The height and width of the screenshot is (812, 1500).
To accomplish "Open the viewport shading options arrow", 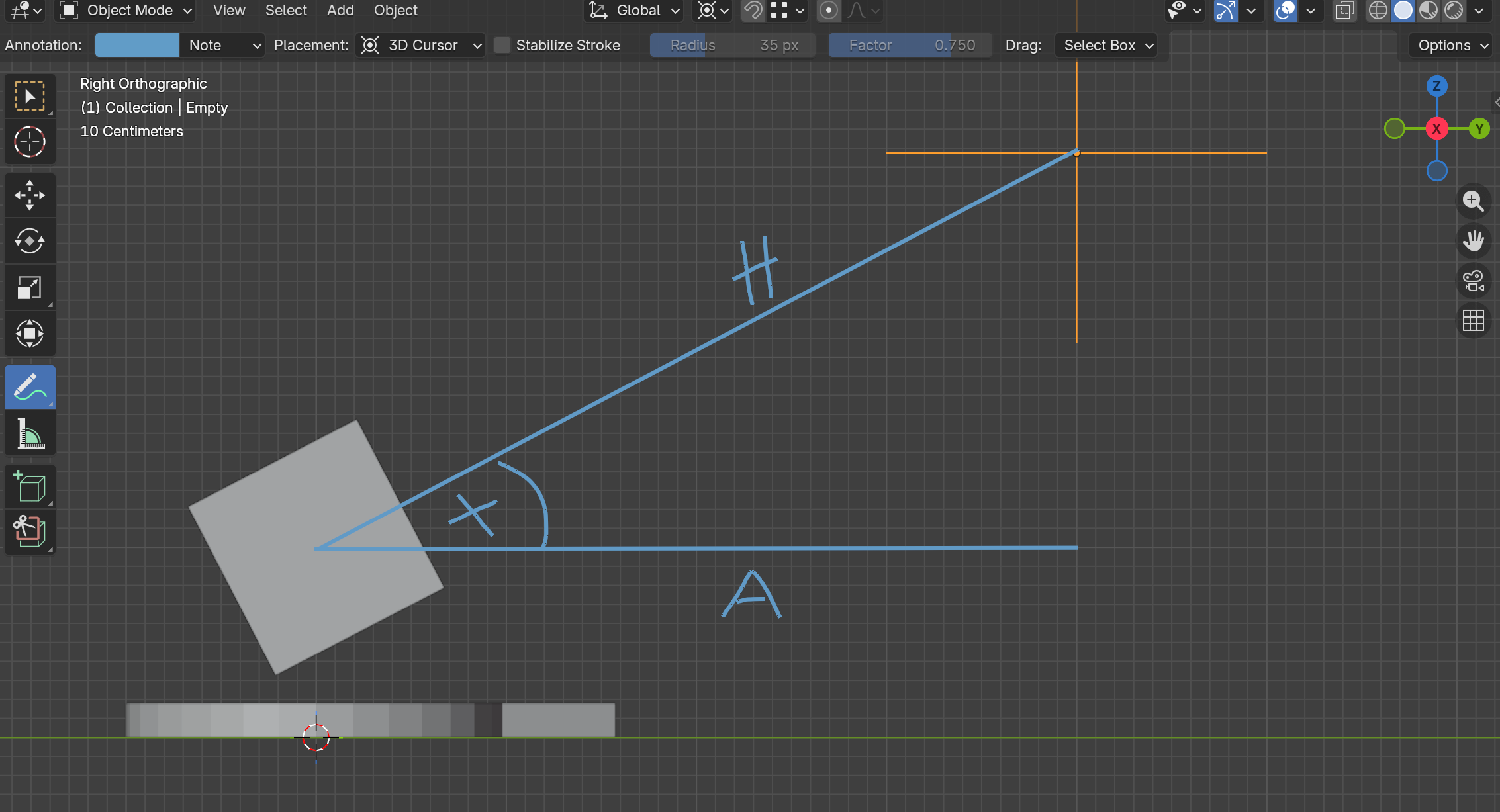I will pos(1479,11).
